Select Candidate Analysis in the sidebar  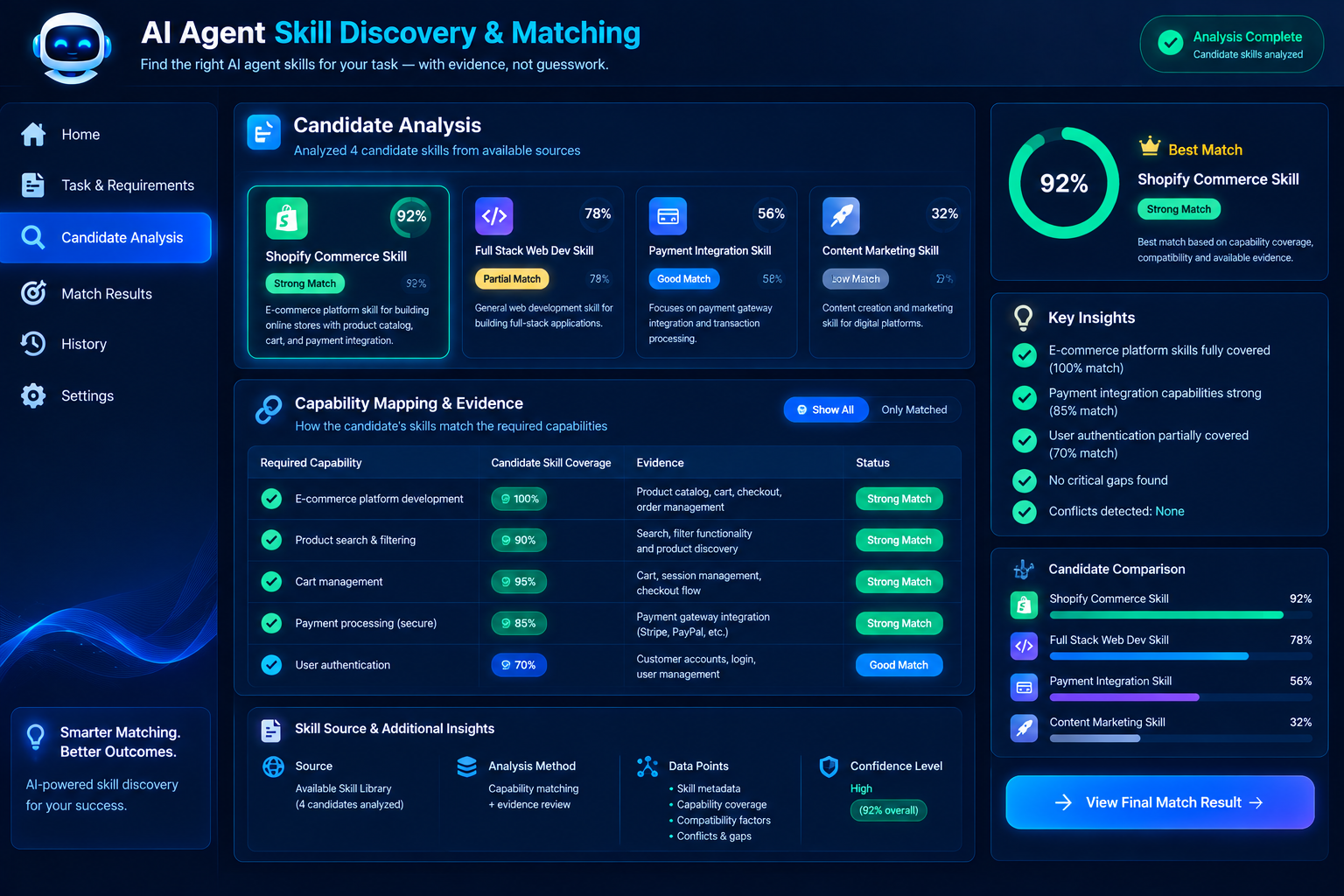point(106,237)
